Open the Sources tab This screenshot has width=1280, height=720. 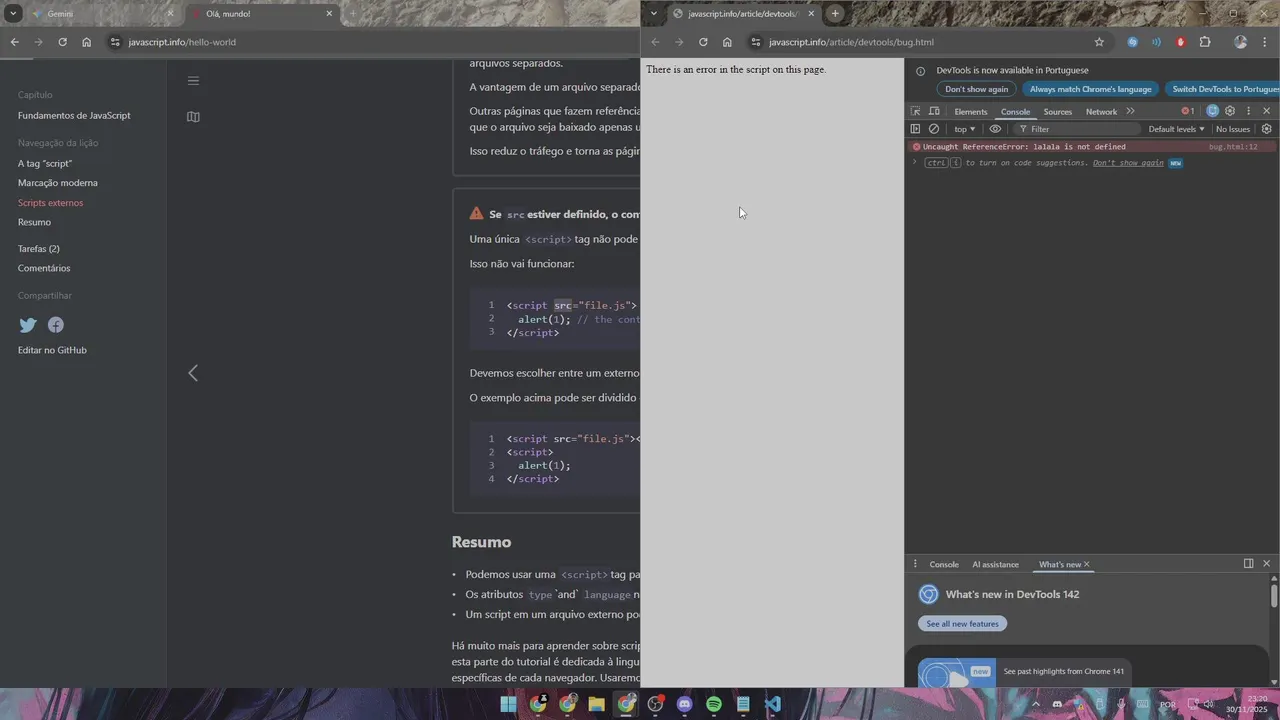(1057, 112)
